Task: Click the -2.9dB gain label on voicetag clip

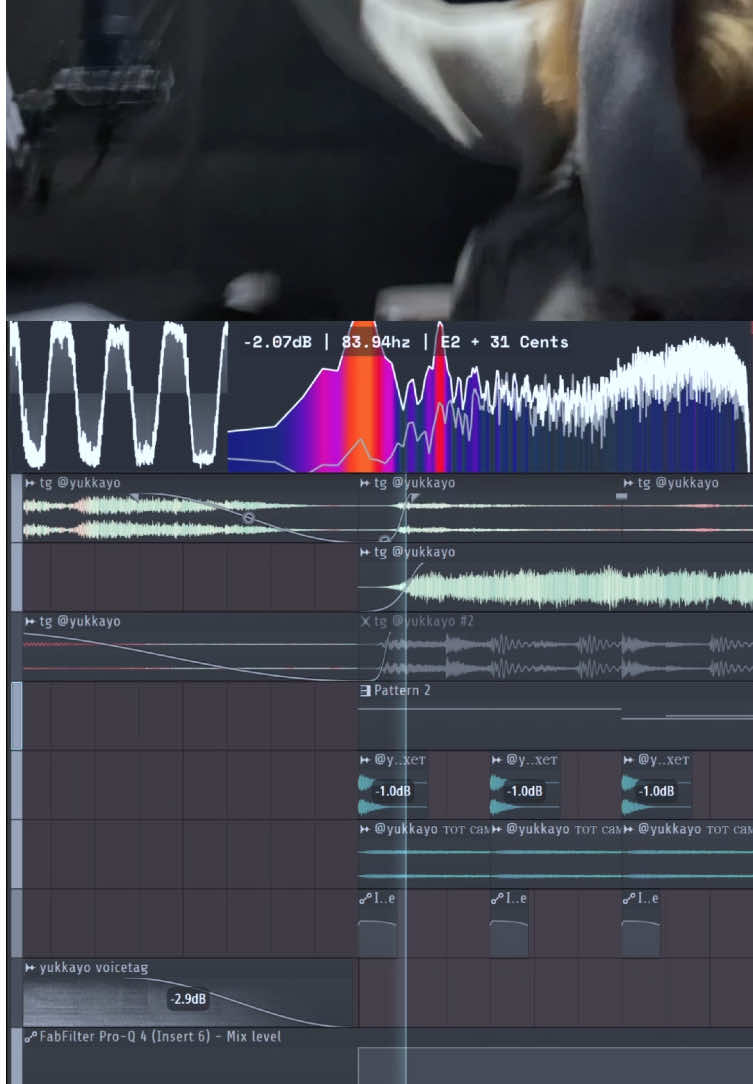Action: [188, 999]
